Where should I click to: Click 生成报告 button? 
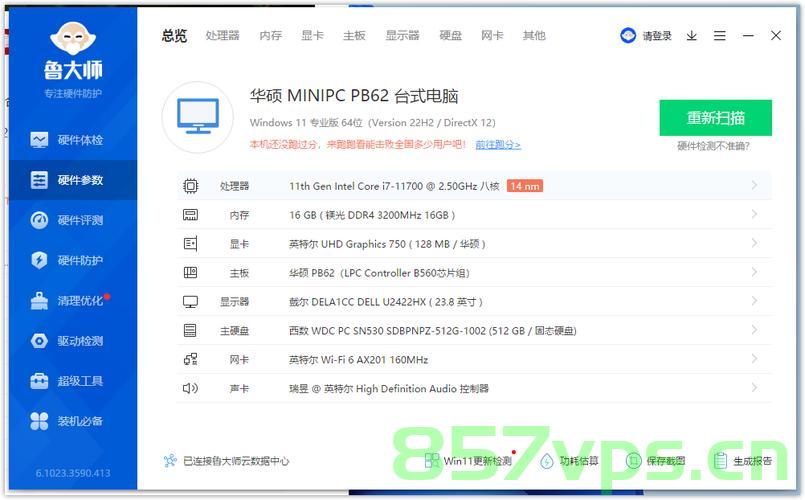[743, 460]
